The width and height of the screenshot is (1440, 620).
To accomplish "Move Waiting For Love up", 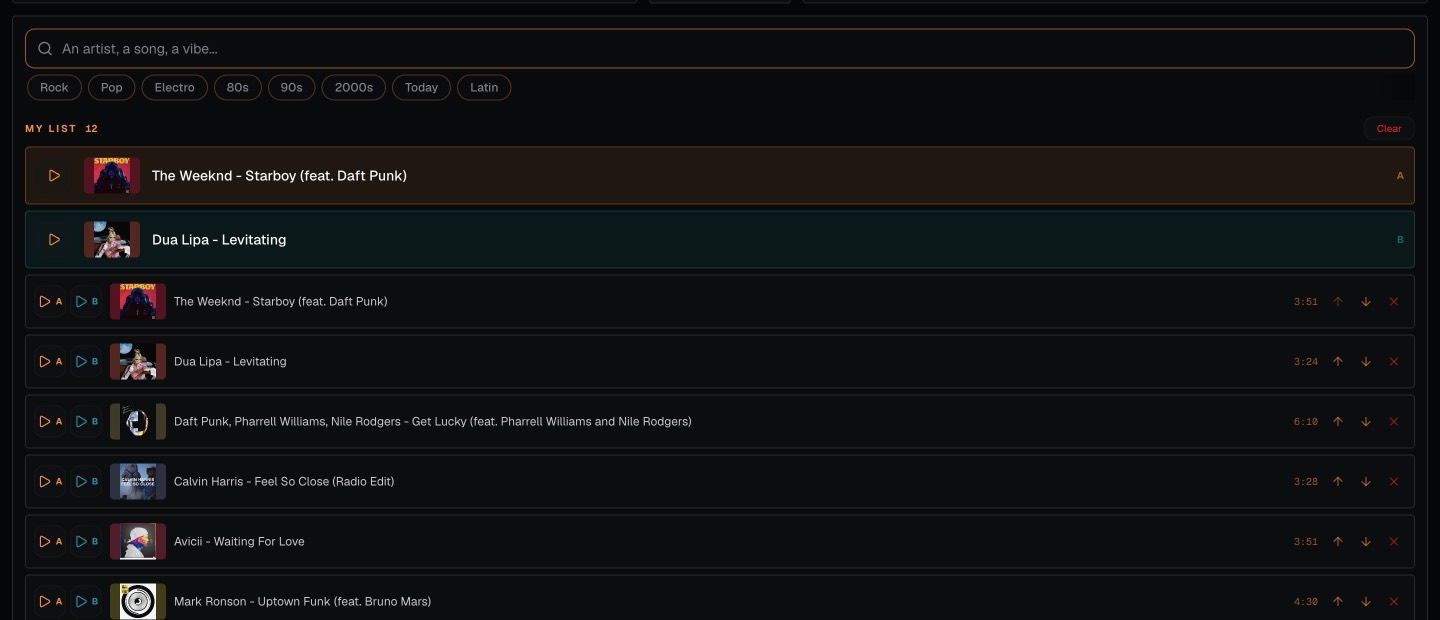I will tap(1338, 542).
